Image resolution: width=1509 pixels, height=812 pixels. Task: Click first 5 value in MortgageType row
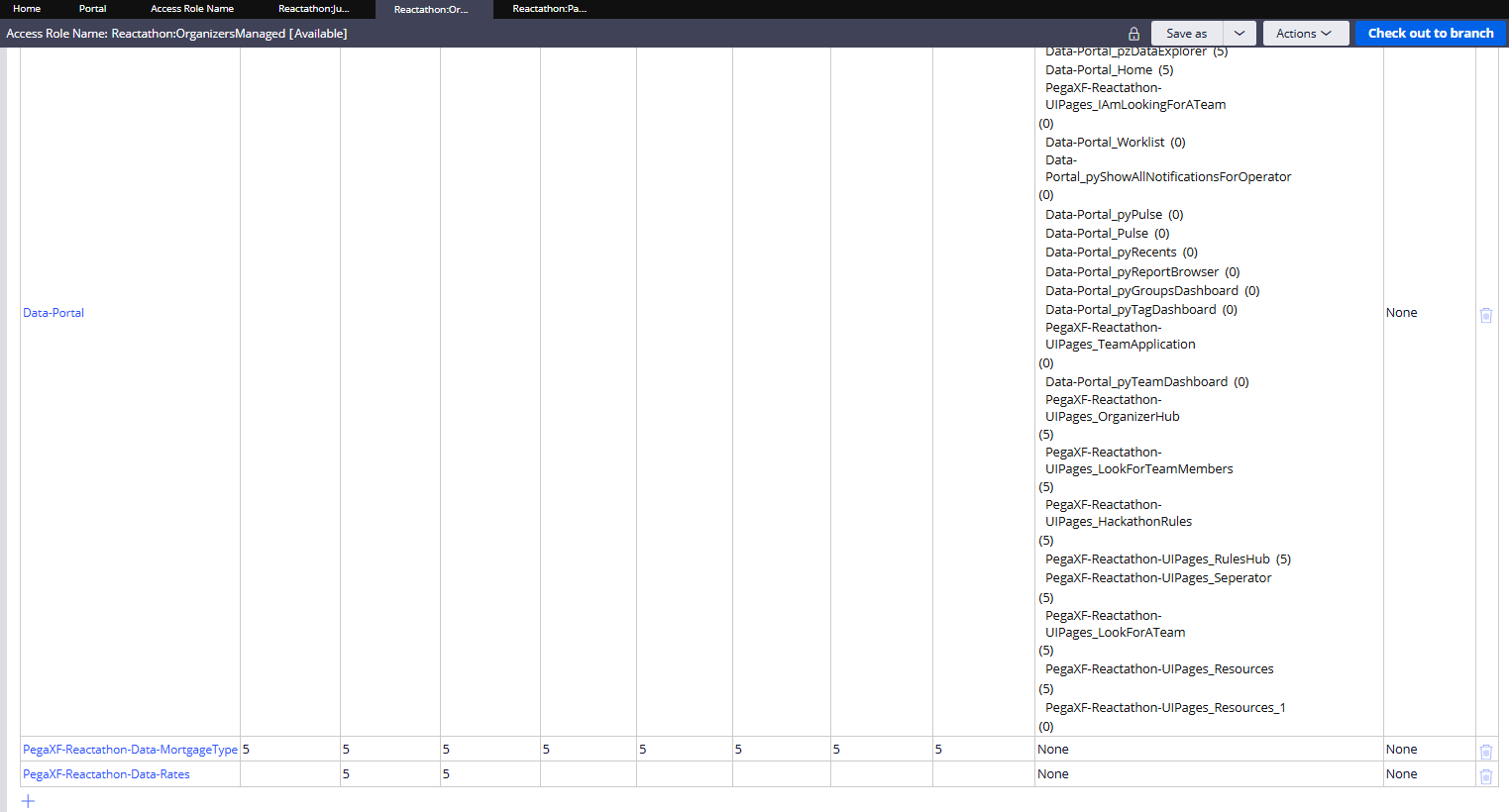pos(246,750)
